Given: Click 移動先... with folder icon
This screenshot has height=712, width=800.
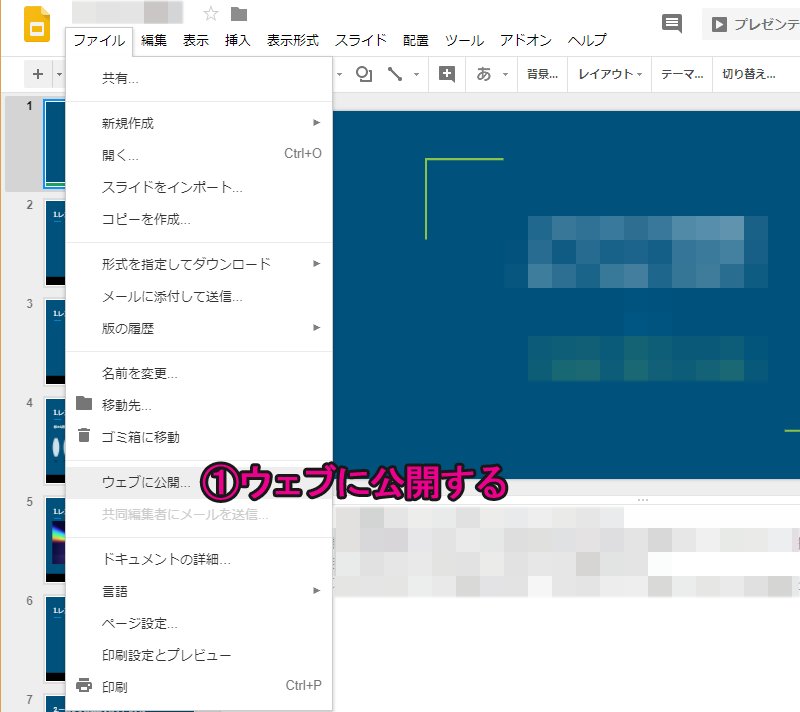Looking at the screenshot, I should [199, 405].
